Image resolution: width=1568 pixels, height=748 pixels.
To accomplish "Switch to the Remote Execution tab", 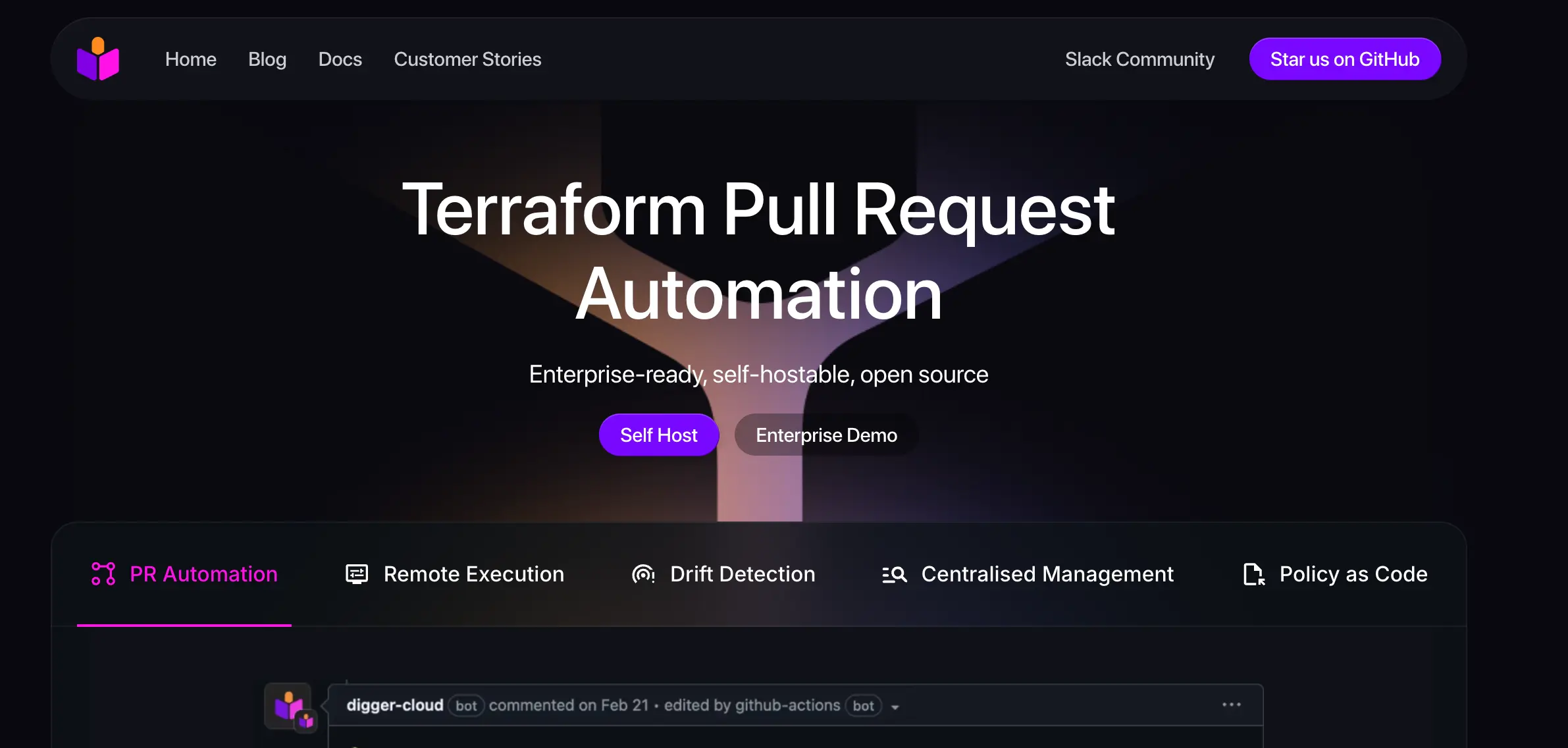I will pyautogui.click(x=473, y=574).
